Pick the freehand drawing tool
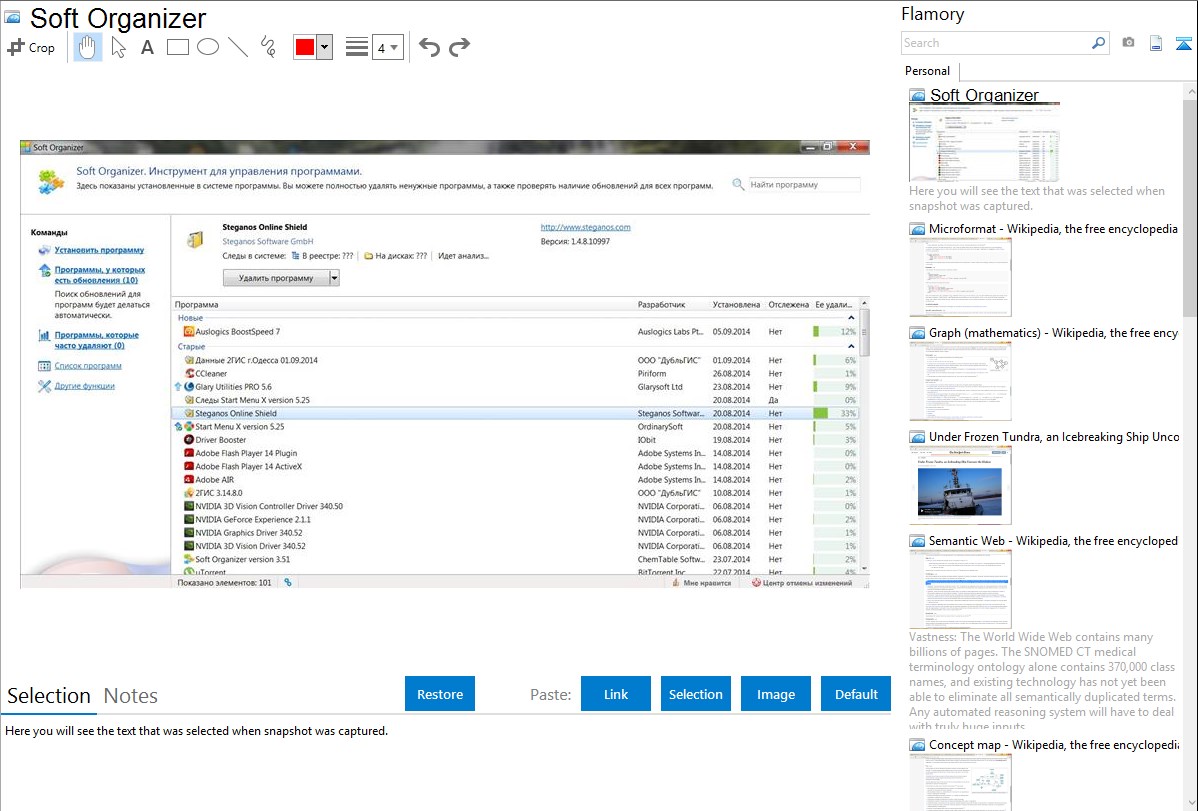1198x811 pixels. pyautogui.click(x=268, y=47)
